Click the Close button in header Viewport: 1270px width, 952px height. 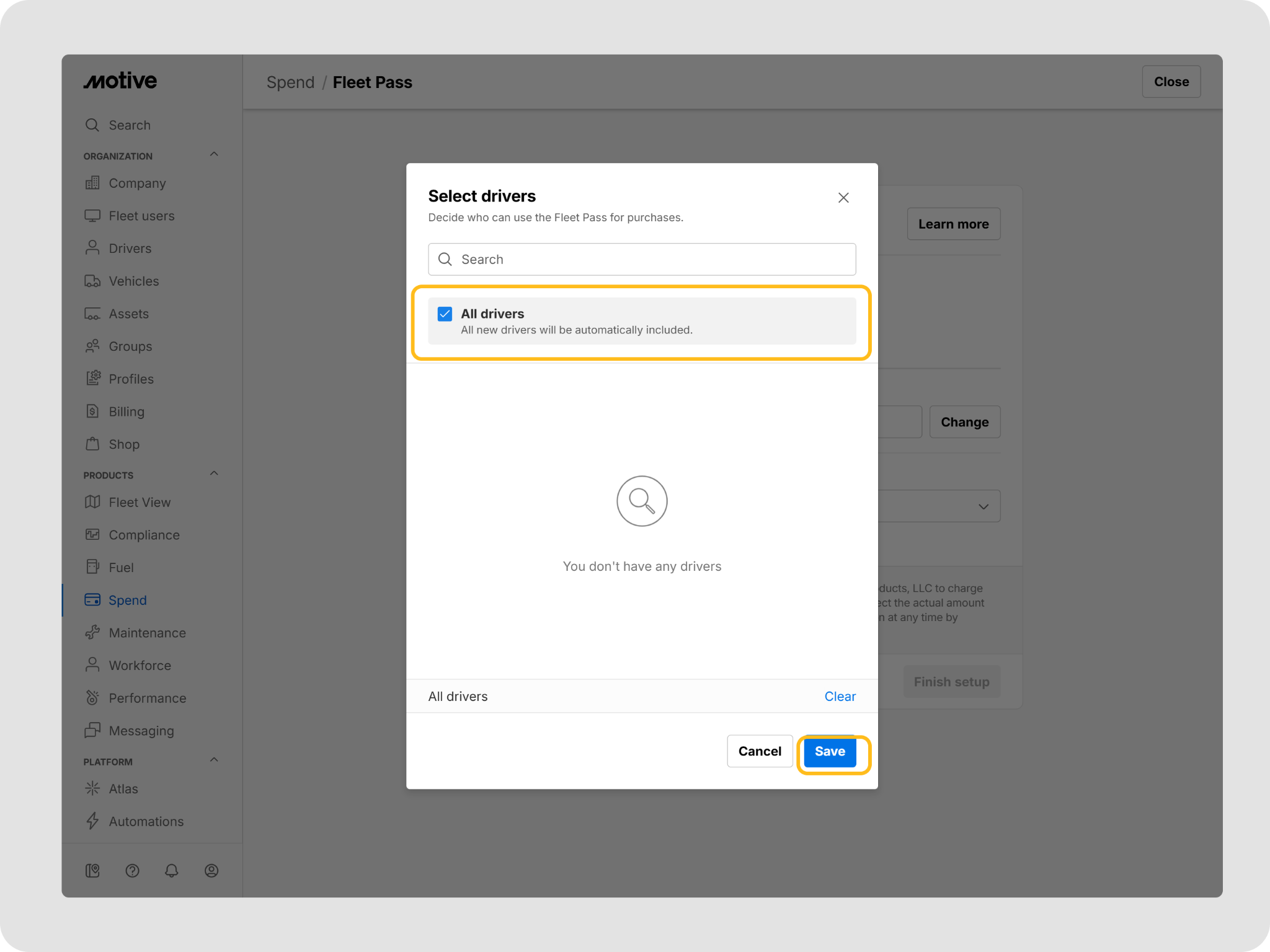point(1171,82)
